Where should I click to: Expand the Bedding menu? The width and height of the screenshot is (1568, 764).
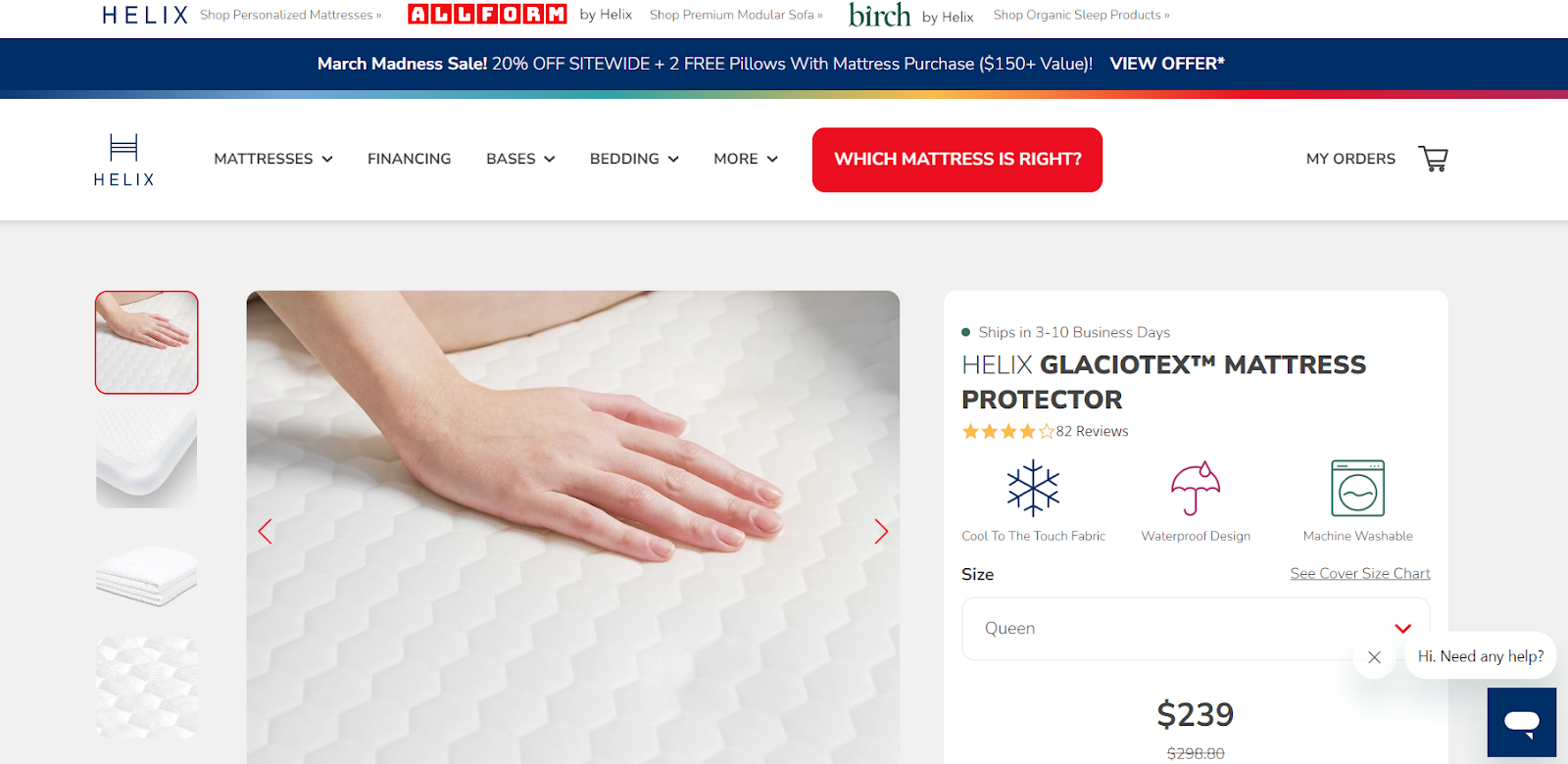[x=634, y=159]
